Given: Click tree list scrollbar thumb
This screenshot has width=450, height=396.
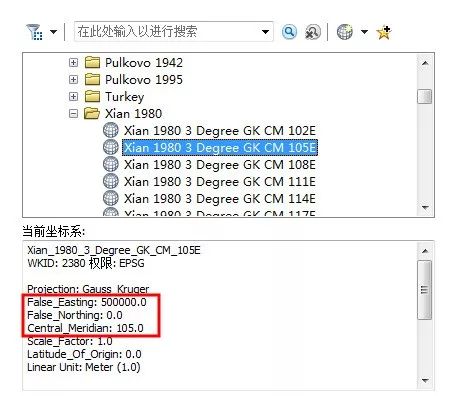Looking at the screenshot, I should 425,96.
